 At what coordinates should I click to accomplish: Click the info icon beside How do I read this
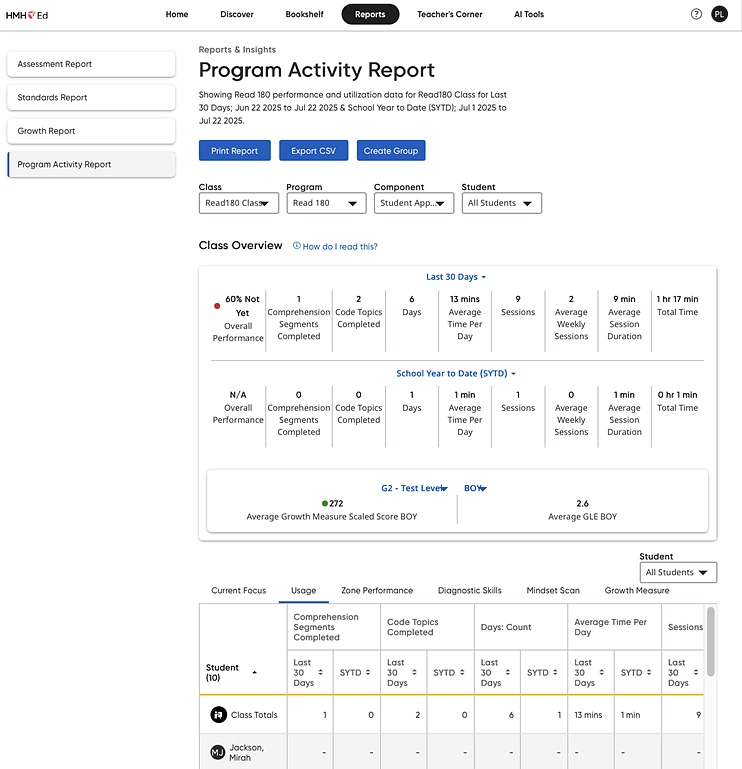click(x=297, y=246)
